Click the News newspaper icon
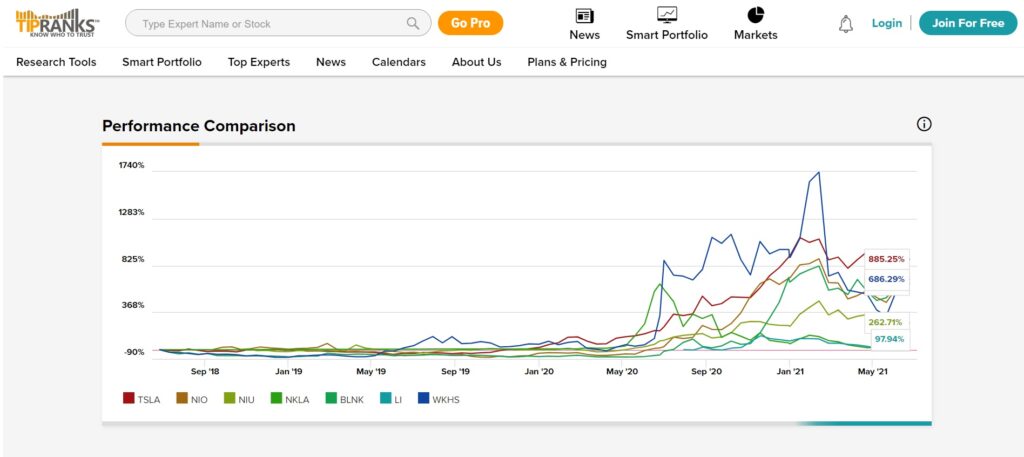Image resolution: width=1024 pixels, height=457 pixels. (584, 15)
